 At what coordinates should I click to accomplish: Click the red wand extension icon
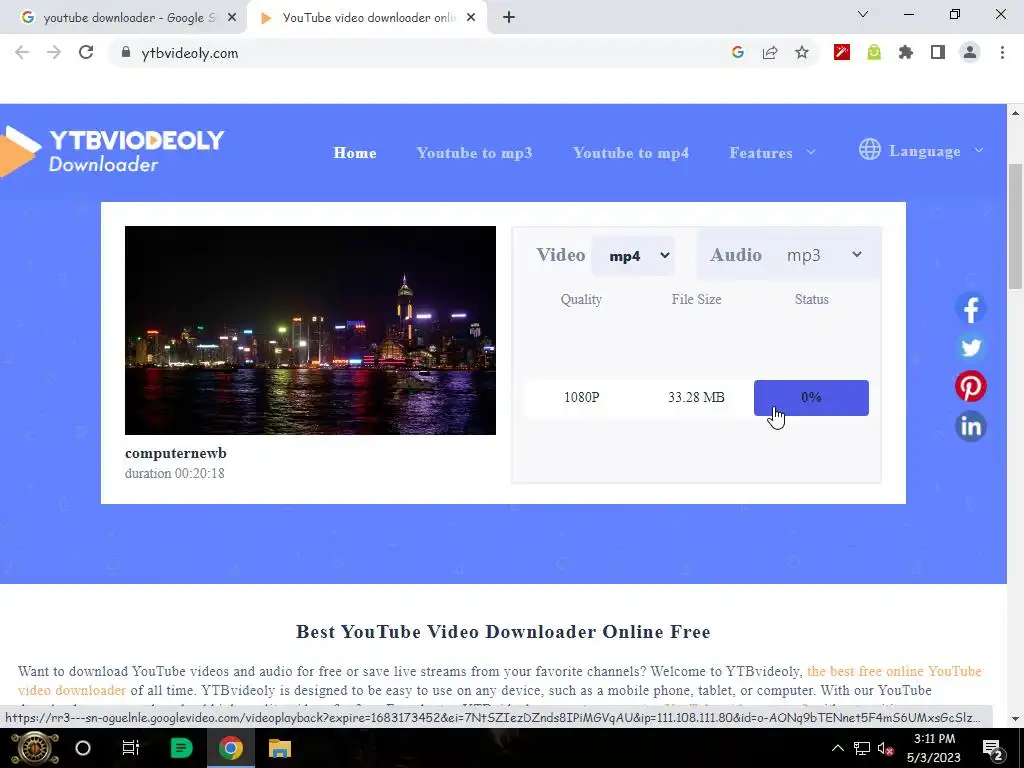842,53
